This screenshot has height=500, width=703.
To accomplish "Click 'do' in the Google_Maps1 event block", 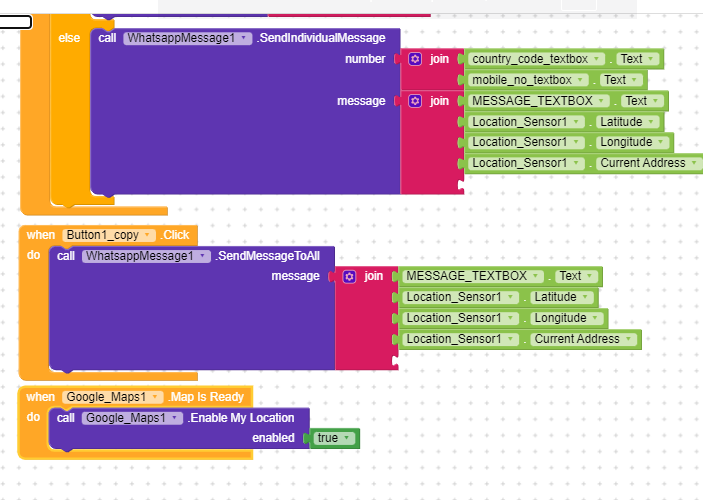I will 34,417.
